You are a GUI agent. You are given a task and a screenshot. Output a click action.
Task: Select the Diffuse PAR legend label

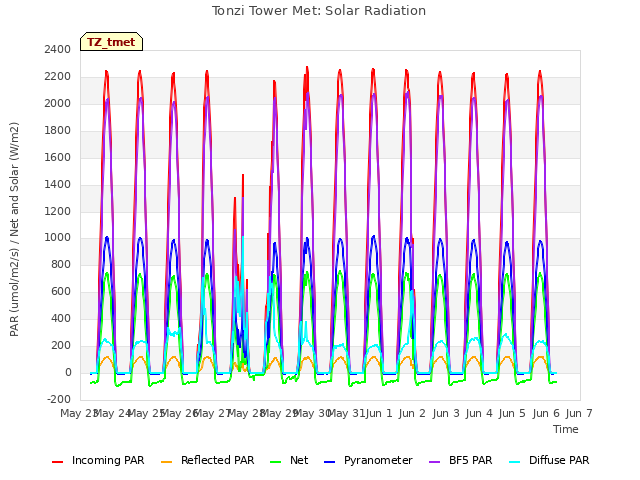559,460
